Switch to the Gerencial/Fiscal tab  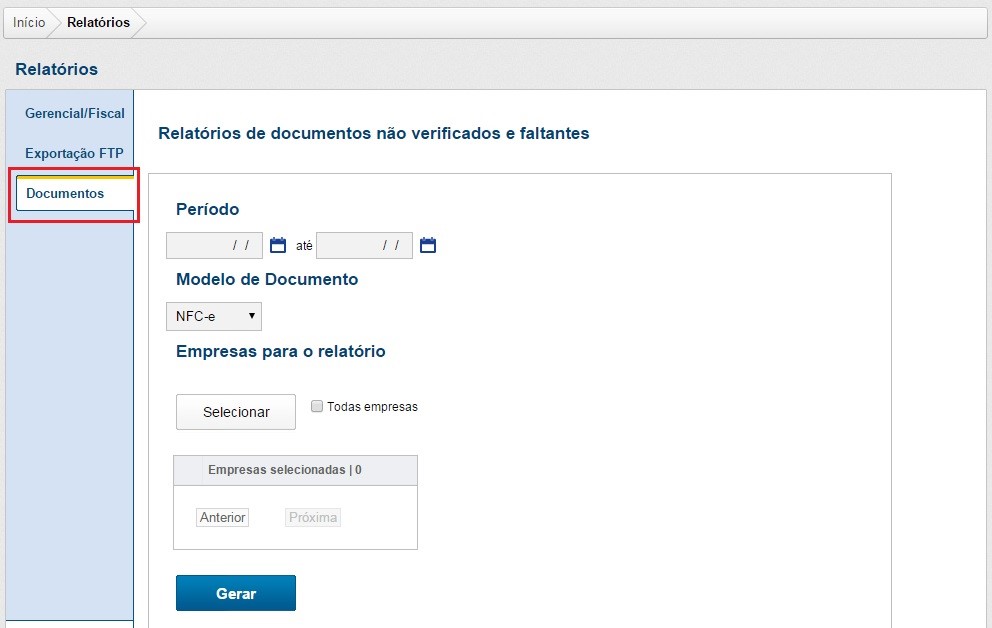[x=75, y=114]
